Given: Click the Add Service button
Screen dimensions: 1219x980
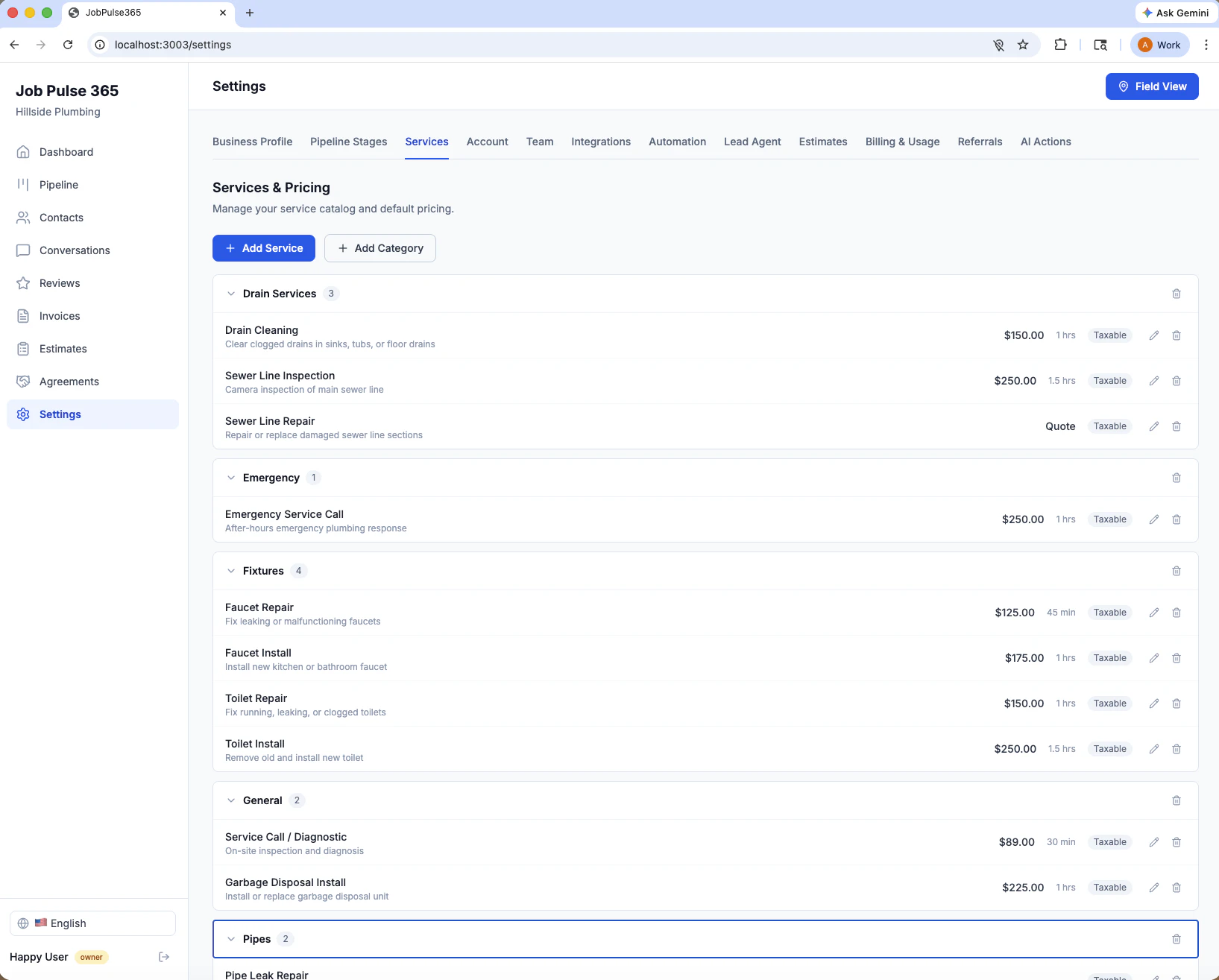Looking at the screenshot, I should tap(264, 248).
